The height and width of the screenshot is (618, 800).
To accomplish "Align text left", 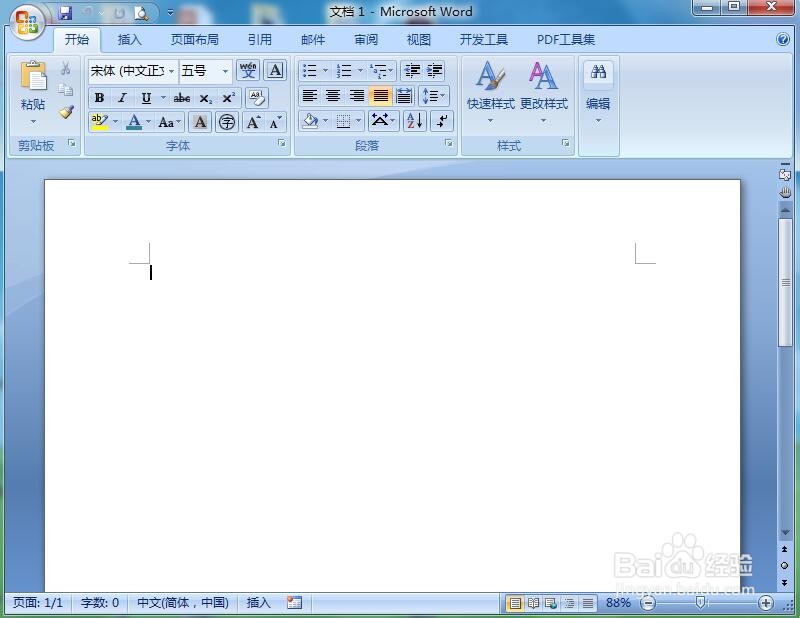I will pos(310,95).
